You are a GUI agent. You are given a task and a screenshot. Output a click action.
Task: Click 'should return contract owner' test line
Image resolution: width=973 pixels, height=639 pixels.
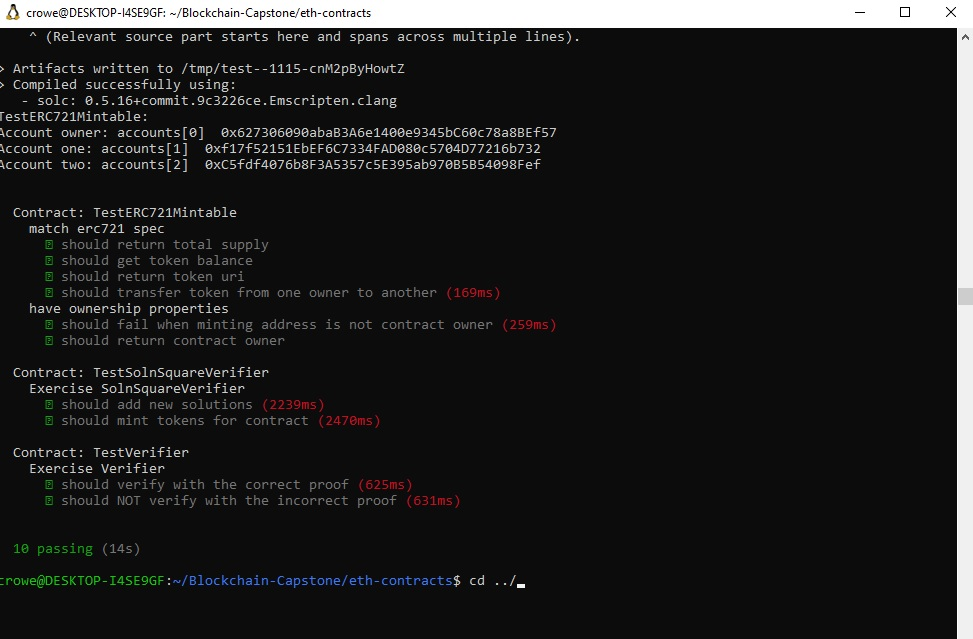pos(173,341)
